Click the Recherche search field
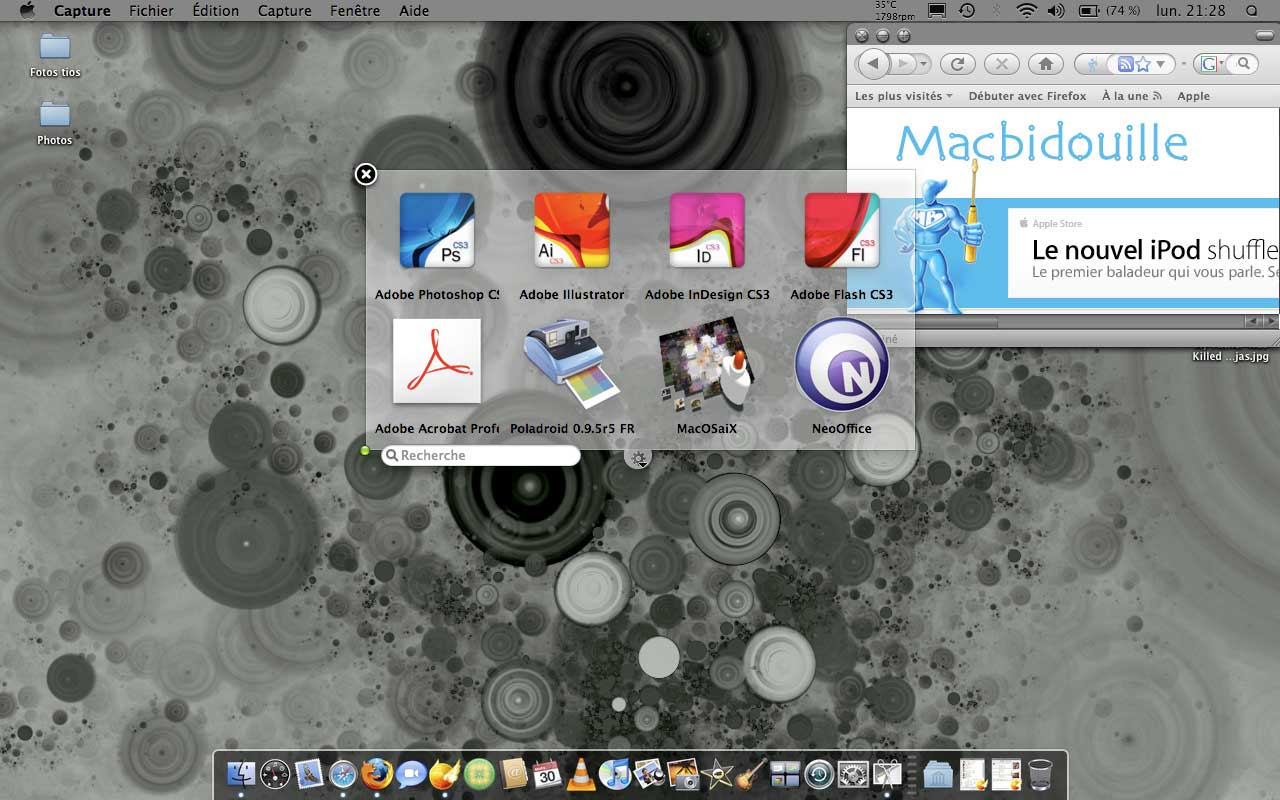 481,455
